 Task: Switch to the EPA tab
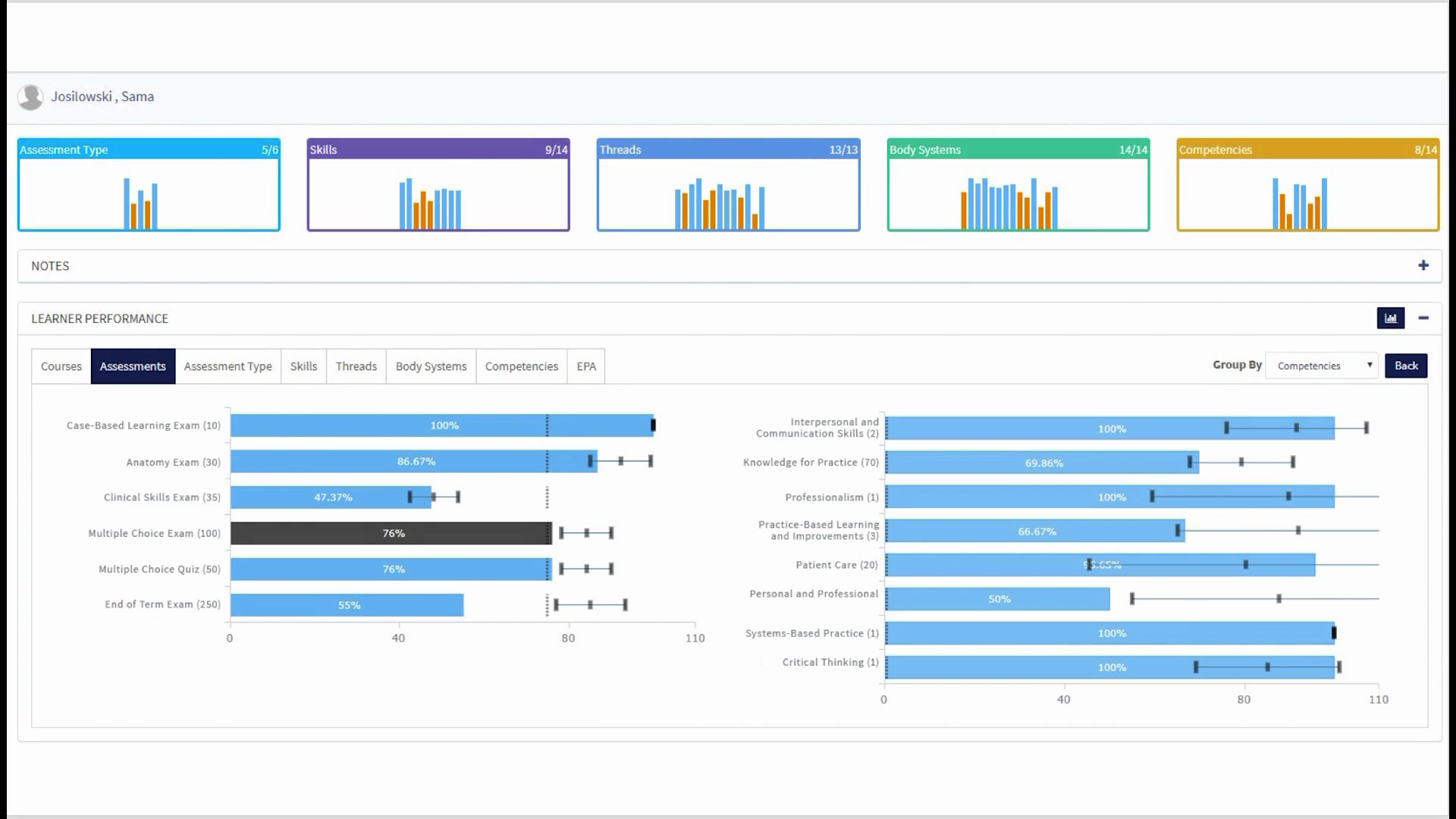(x=585, y=366)
